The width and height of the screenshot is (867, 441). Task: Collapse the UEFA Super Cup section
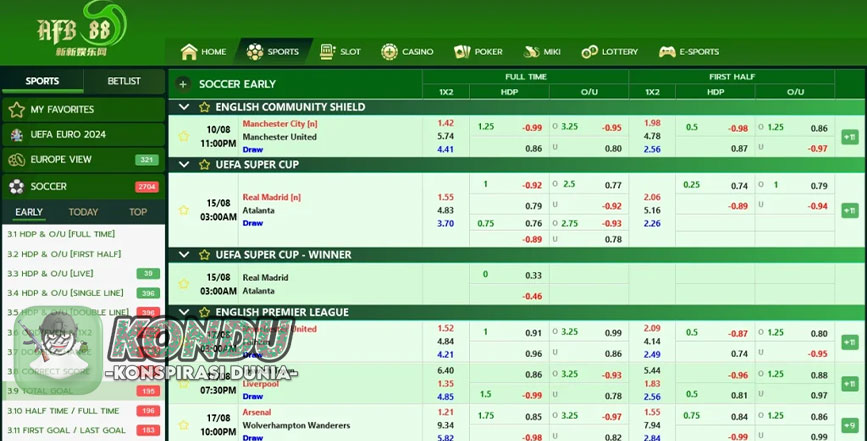[184, 165]
